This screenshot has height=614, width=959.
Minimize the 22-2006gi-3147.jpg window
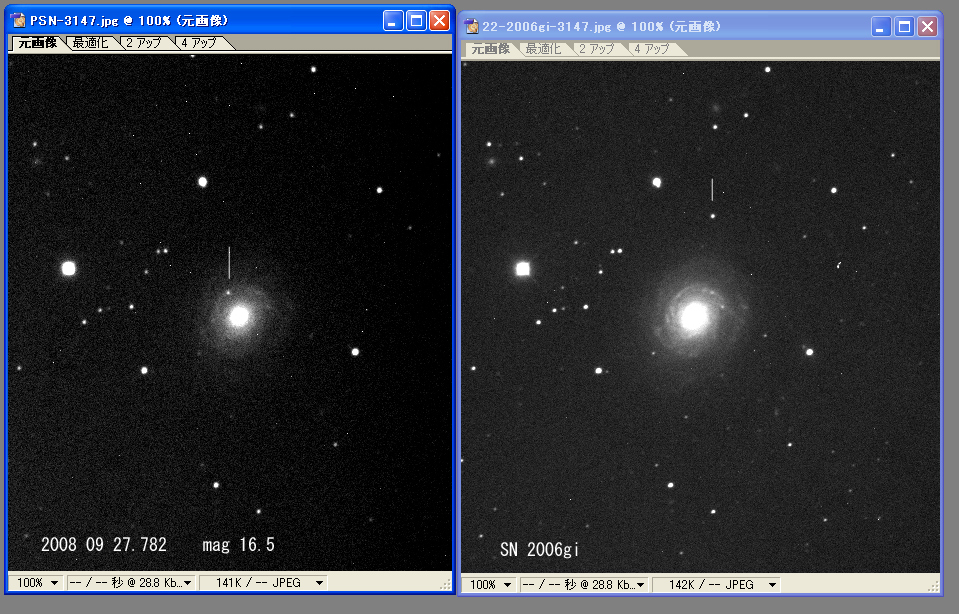[881, 27]
